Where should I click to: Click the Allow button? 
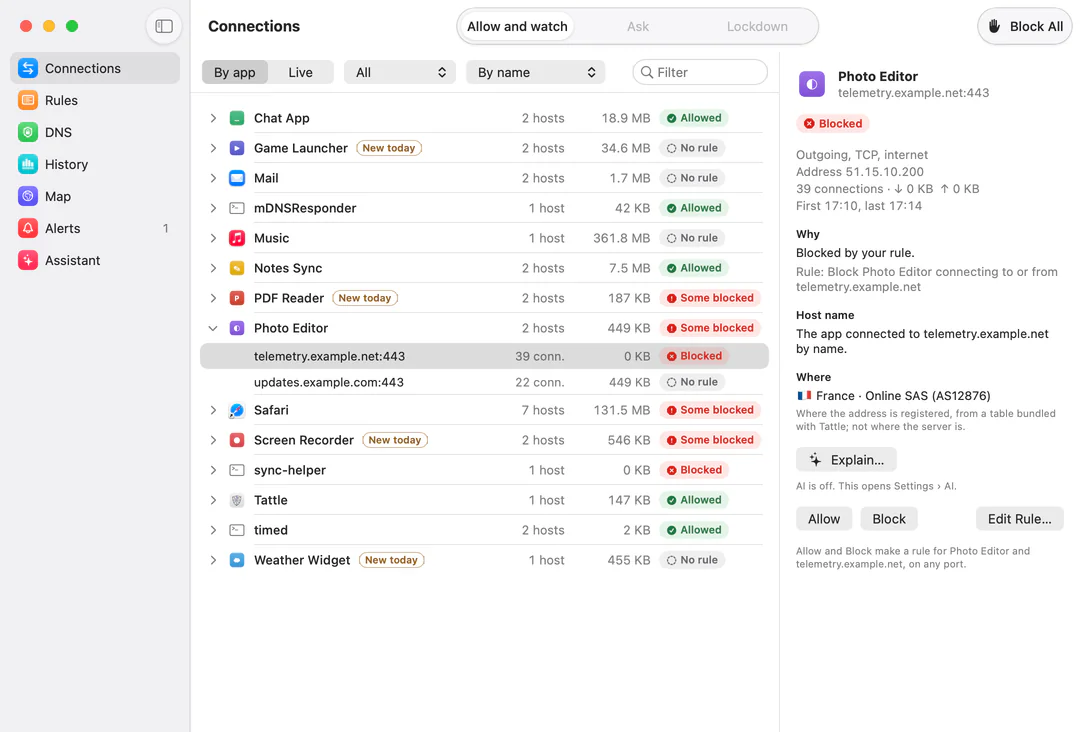coord(824,519)
